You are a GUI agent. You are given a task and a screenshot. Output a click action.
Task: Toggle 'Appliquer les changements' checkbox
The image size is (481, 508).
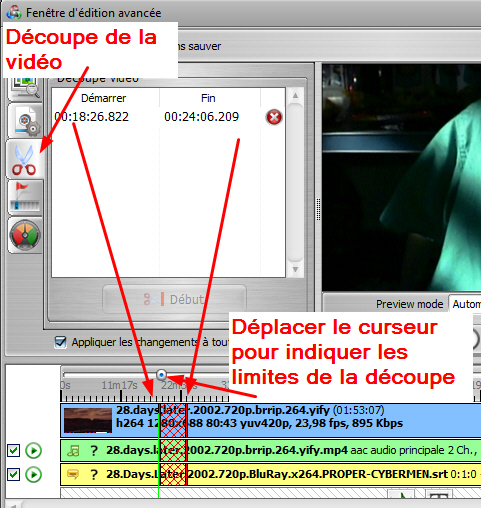coord(60,342)
